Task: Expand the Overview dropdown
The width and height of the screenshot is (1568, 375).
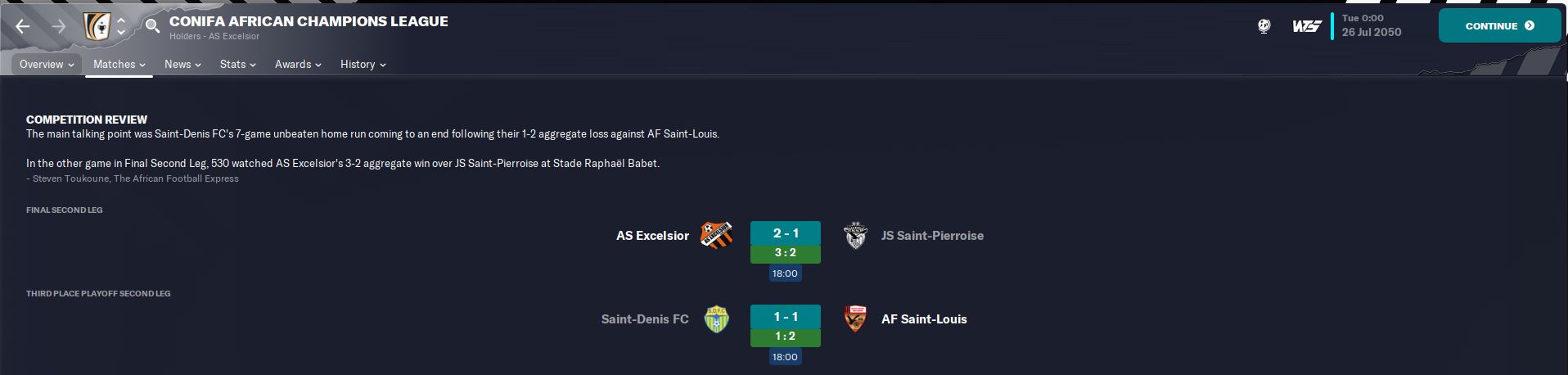Action: click(47, 64)
